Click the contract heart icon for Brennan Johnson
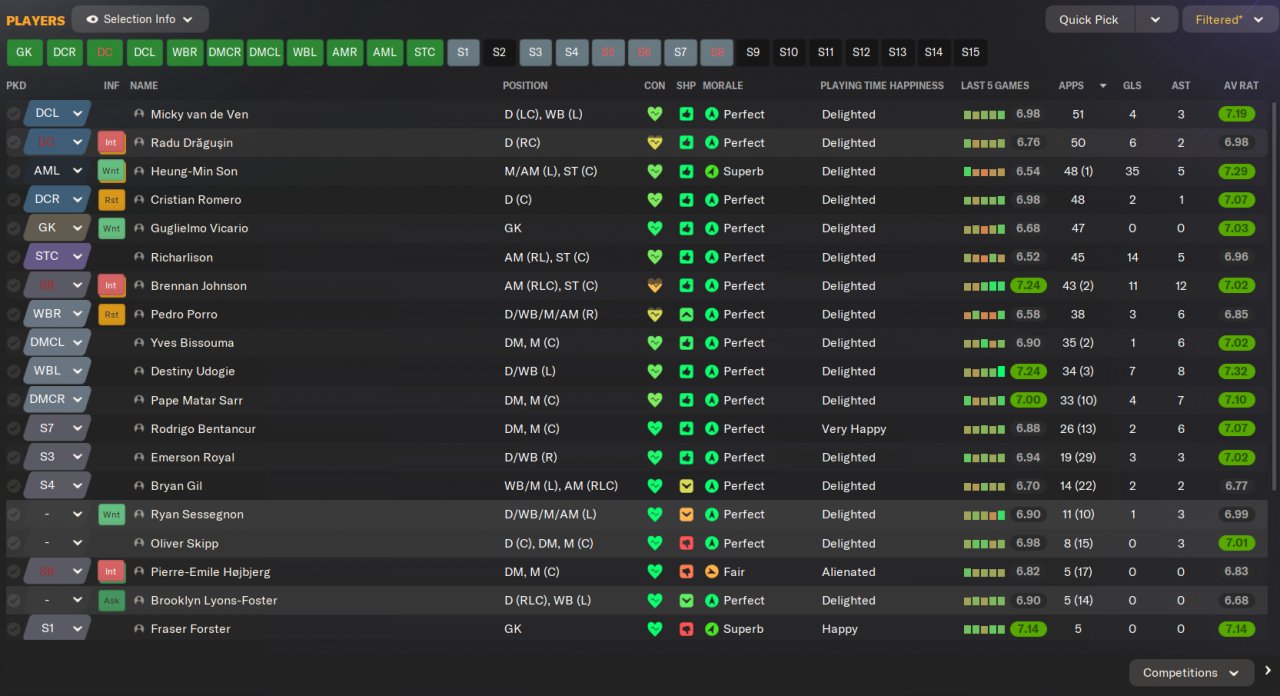 (x=655, y=286)
